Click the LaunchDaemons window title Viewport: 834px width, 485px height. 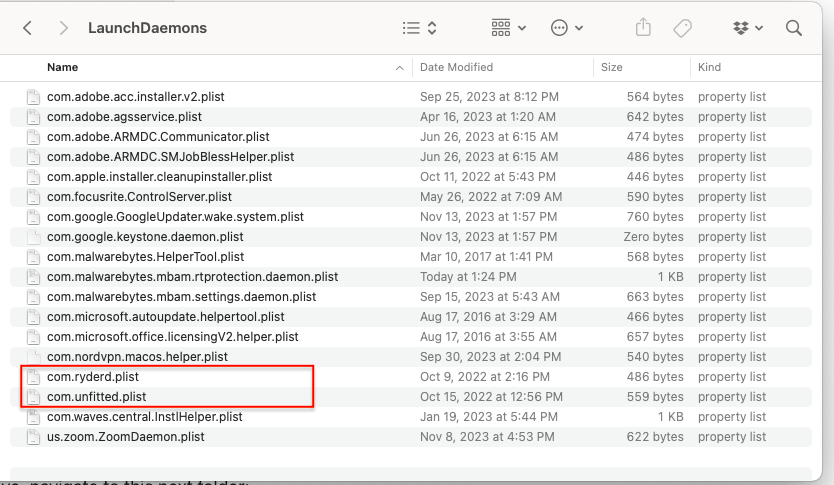click(x=147, y=28)
